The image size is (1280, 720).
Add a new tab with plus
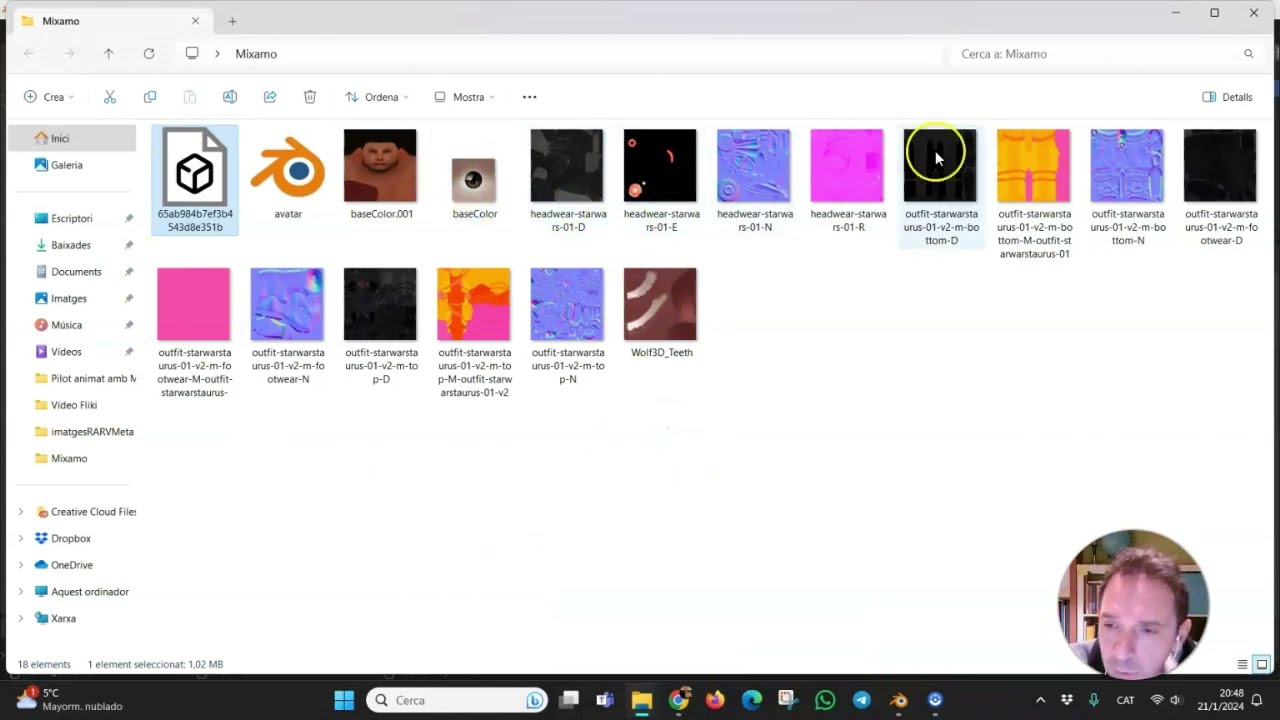232,21
